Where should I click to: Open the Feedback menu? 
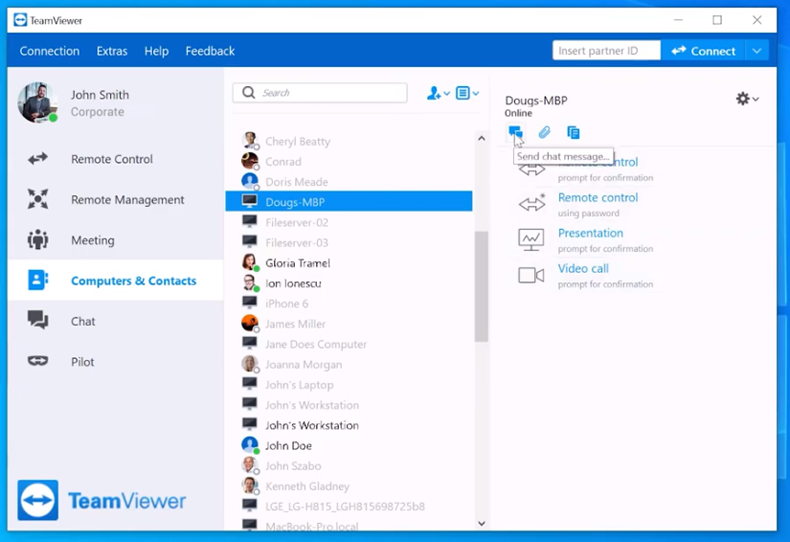tap(210, 51)
